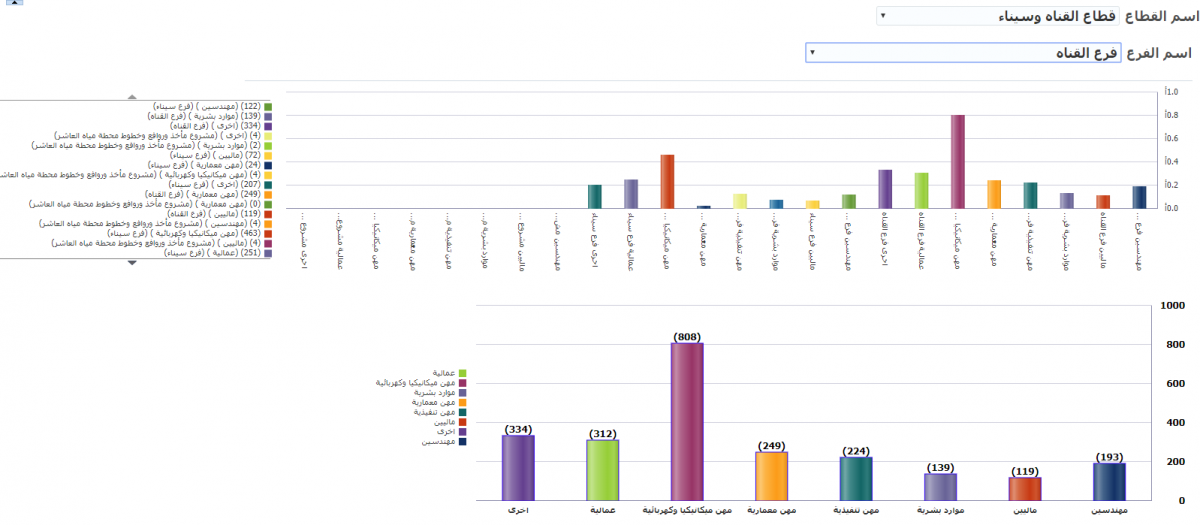This screenshot has width=1200, height=525.
Task: Click the lavender bar labeled (139)
Action: pyautogui.click(x=940, y=486)
